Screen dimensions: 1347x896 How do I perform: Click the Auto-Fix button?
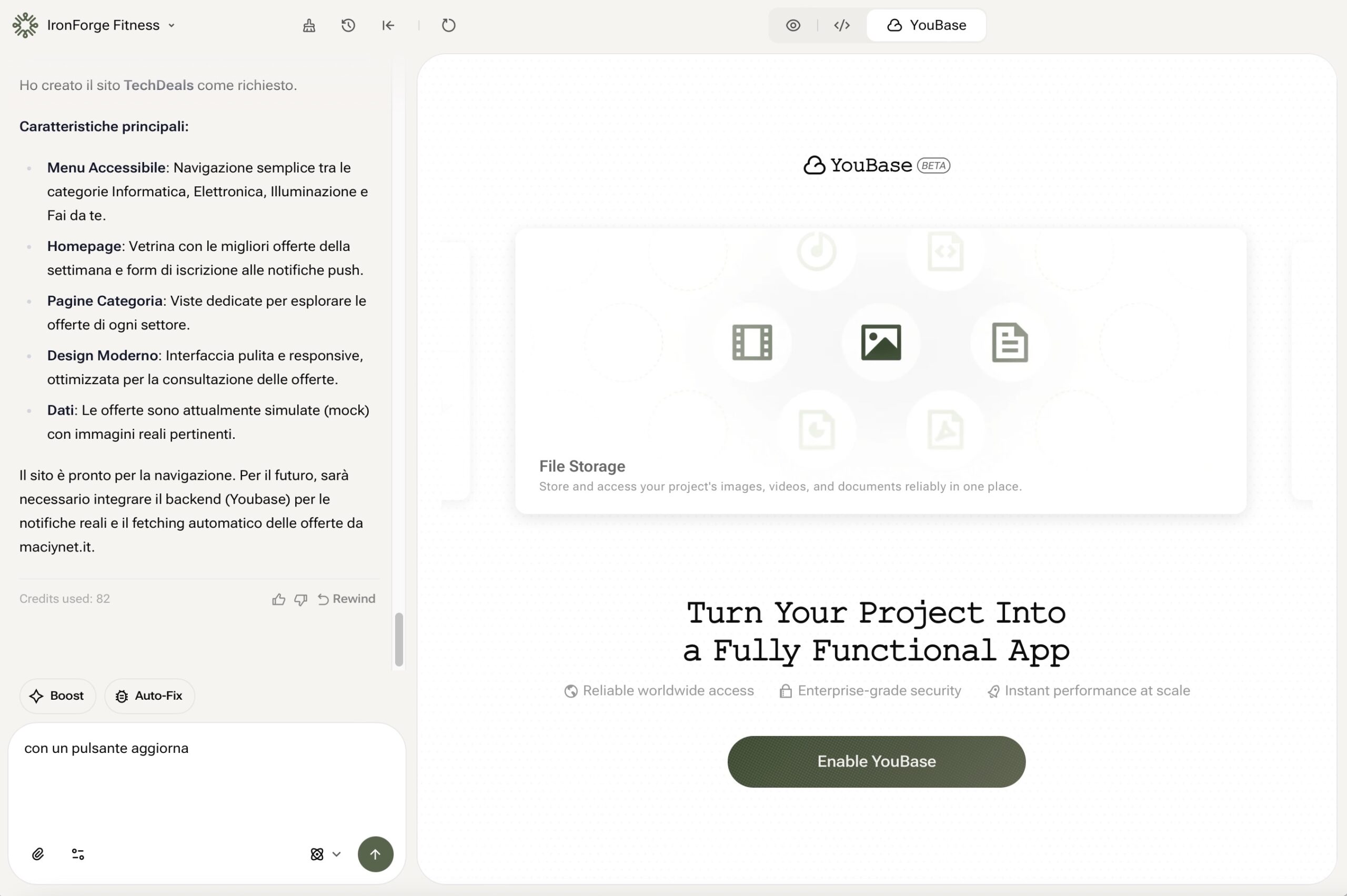(x=149, y=696)
